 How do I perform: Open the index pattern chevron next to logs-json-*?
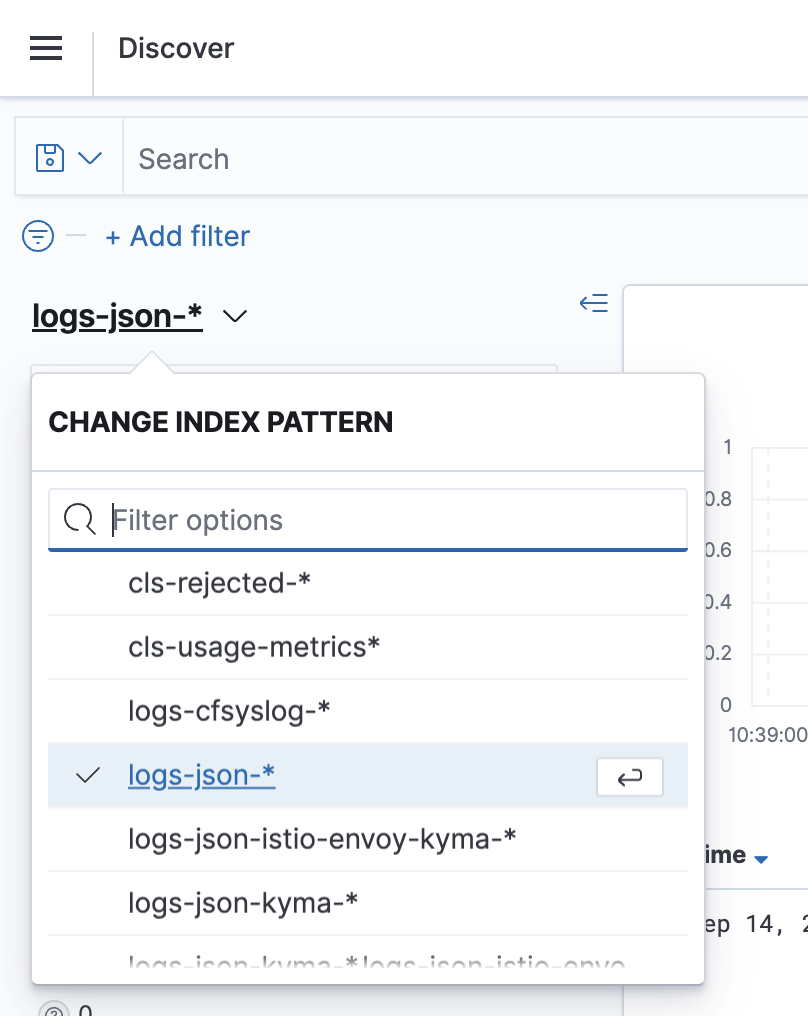pos(235,316)
